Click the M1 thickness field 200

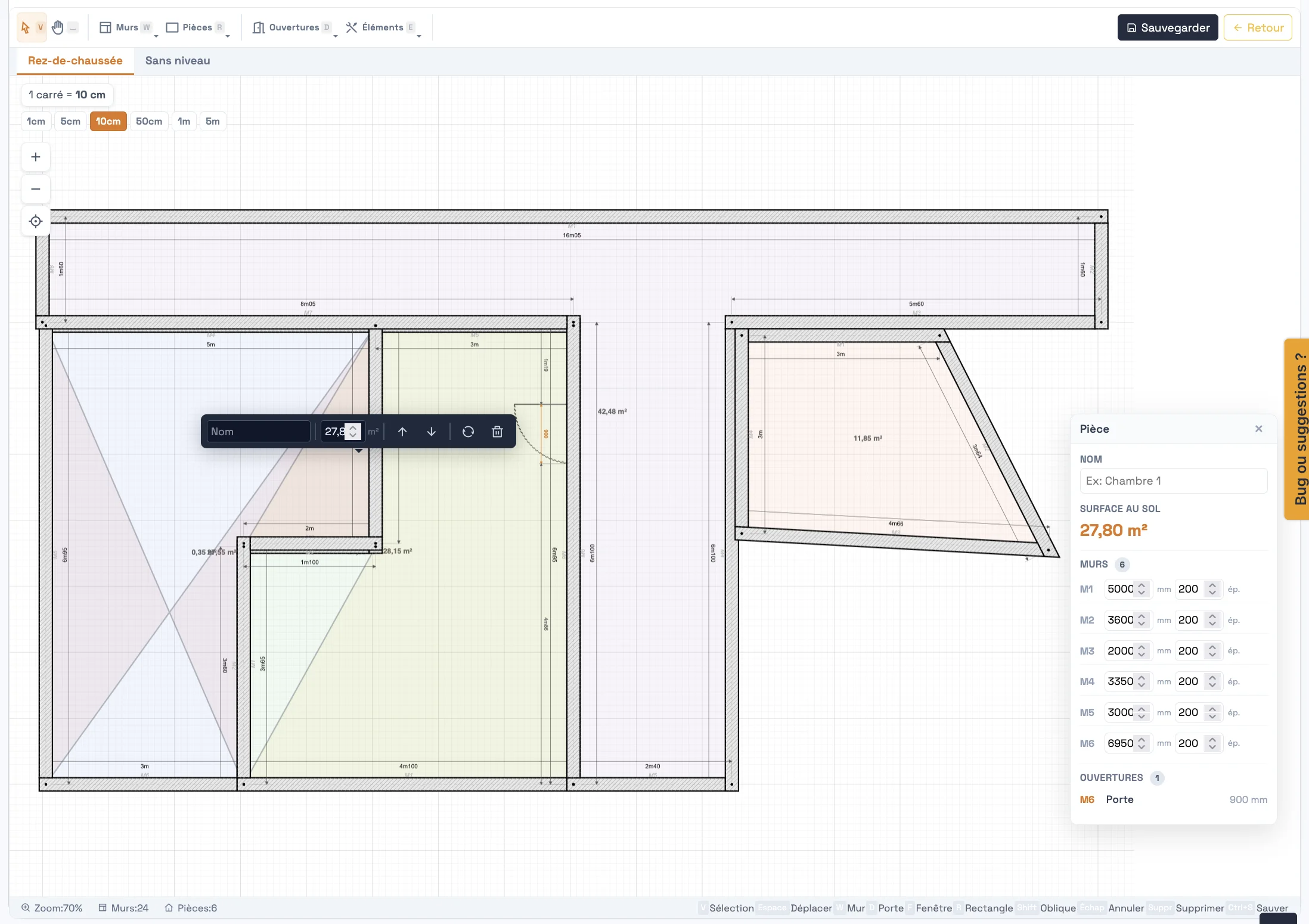[1198, 589]
